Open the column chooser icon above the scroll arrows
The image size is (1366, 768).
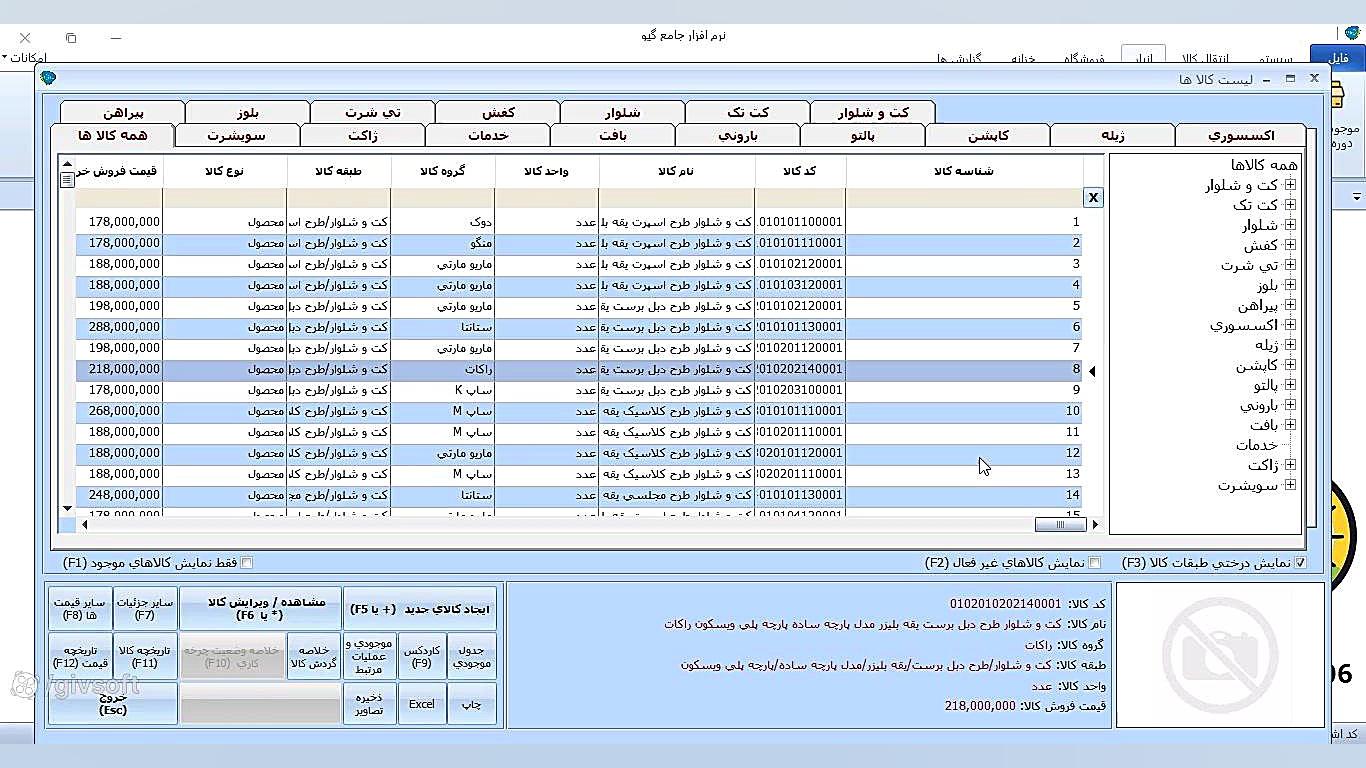click(x=67, y=180)
